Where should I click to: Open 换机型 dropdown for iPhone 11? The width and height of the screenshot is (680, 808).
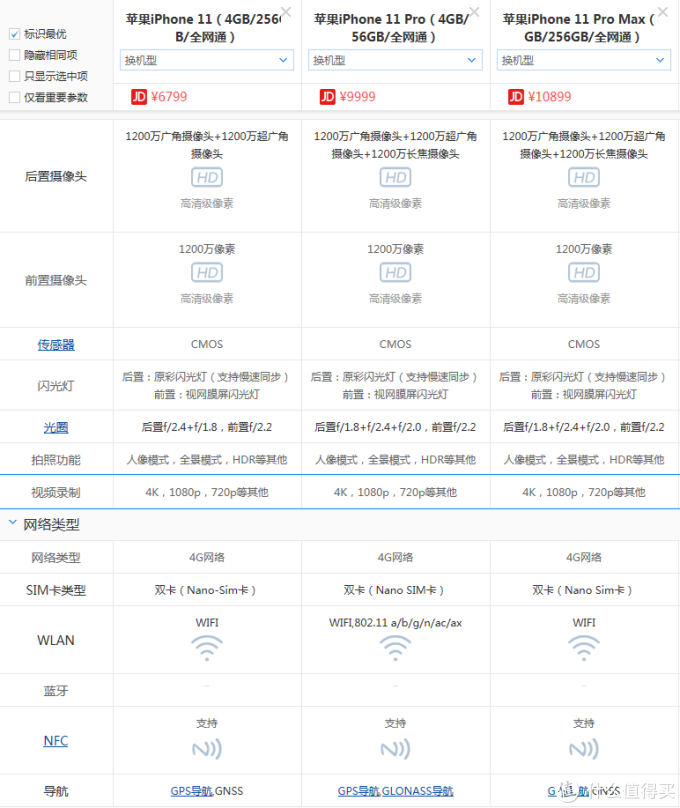[207, 60]
